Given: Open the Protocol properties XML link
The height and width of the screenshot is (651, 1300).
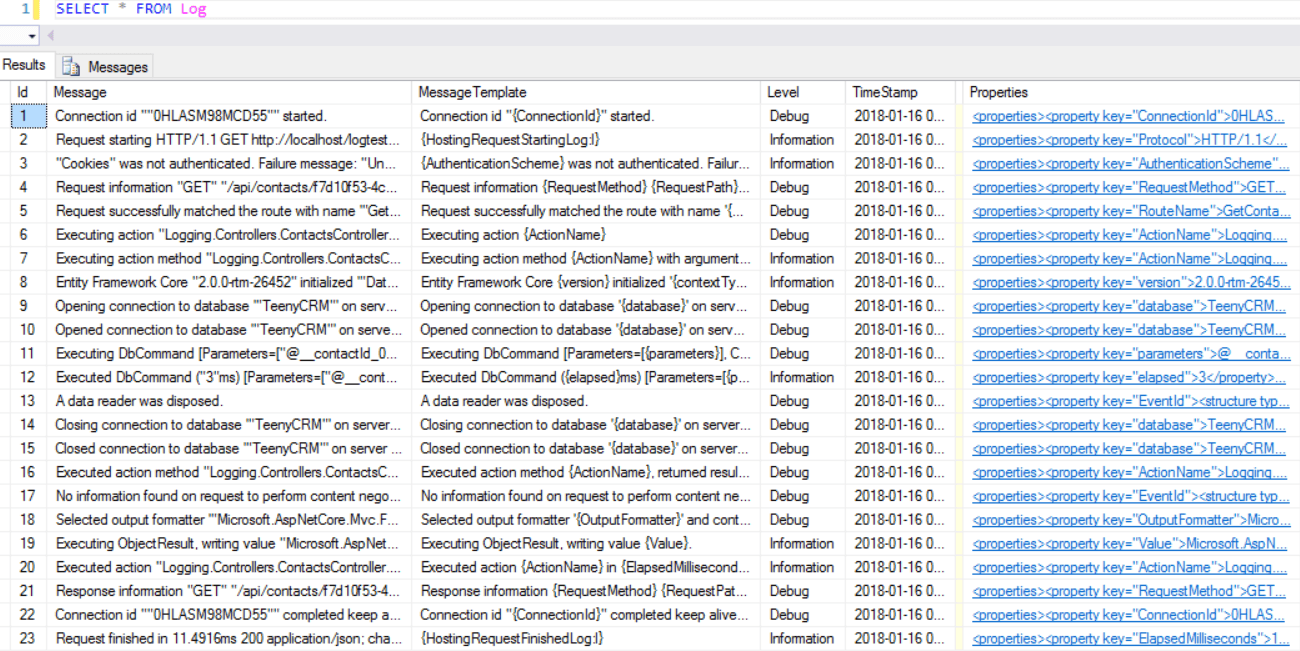Looking at the screenshot, I should pyautogui.click(x=1130, y=140).
